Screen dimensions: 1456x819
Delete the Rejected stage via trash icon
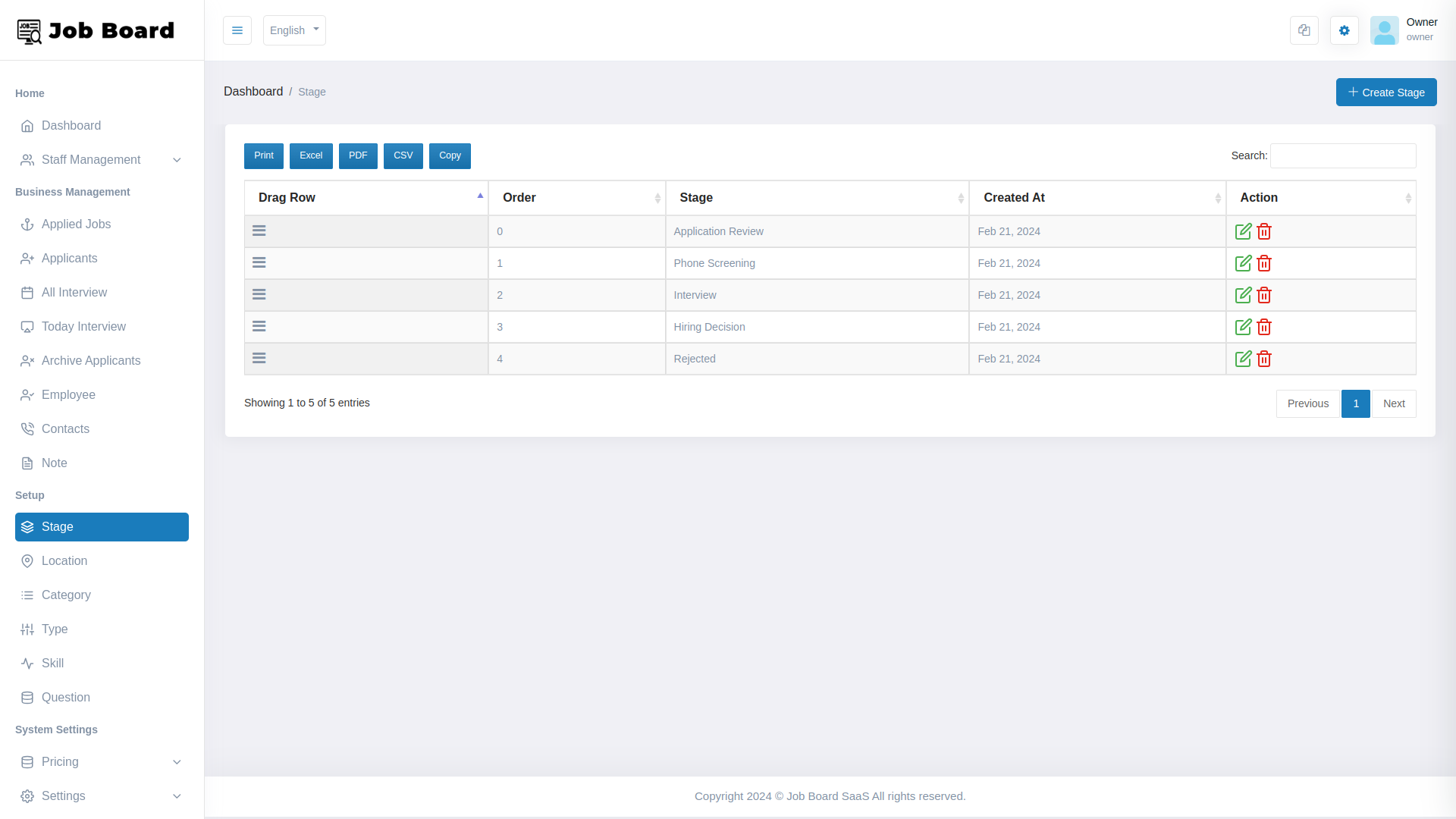point(1264,359)
